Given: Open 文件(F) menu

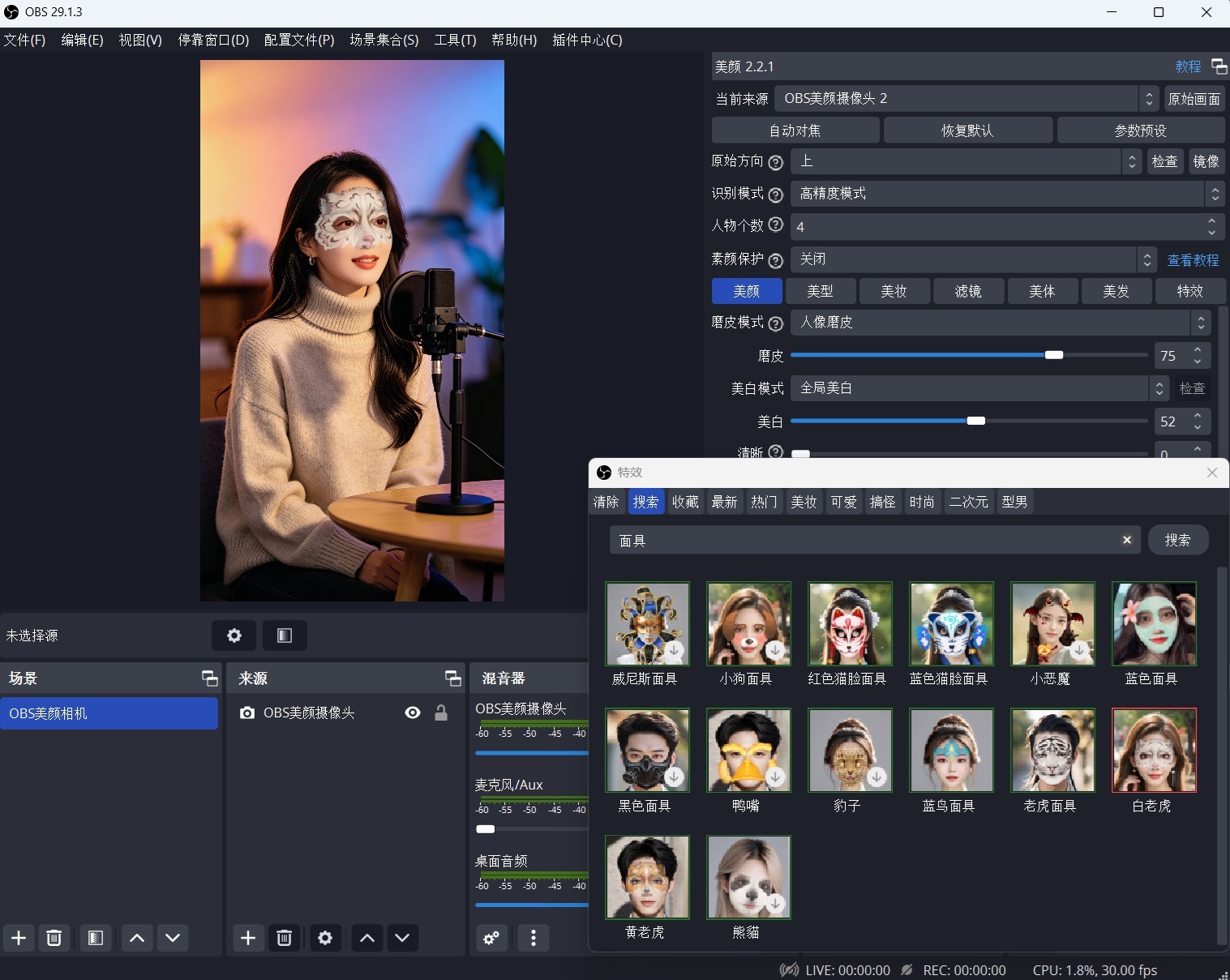Looking at the screenshot, I should point(25,40).
